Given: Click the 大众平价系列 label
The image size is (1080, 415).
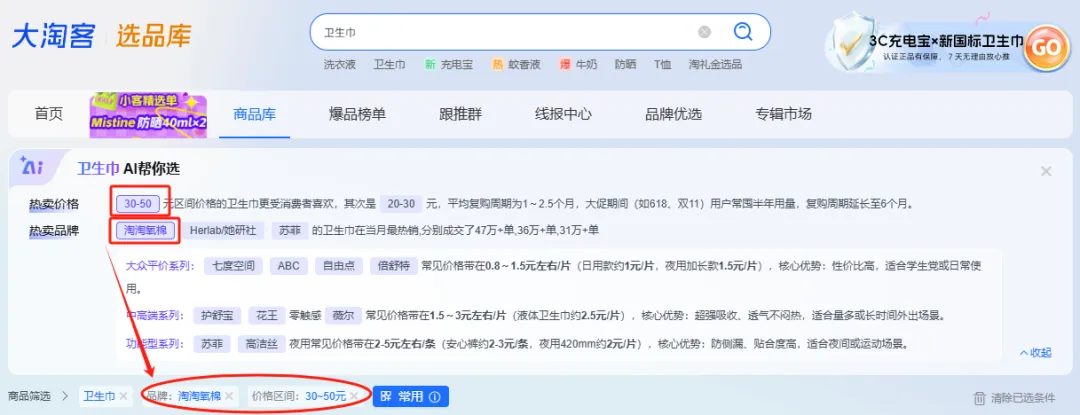Looking at the screenshot, I should coord(161,266).
